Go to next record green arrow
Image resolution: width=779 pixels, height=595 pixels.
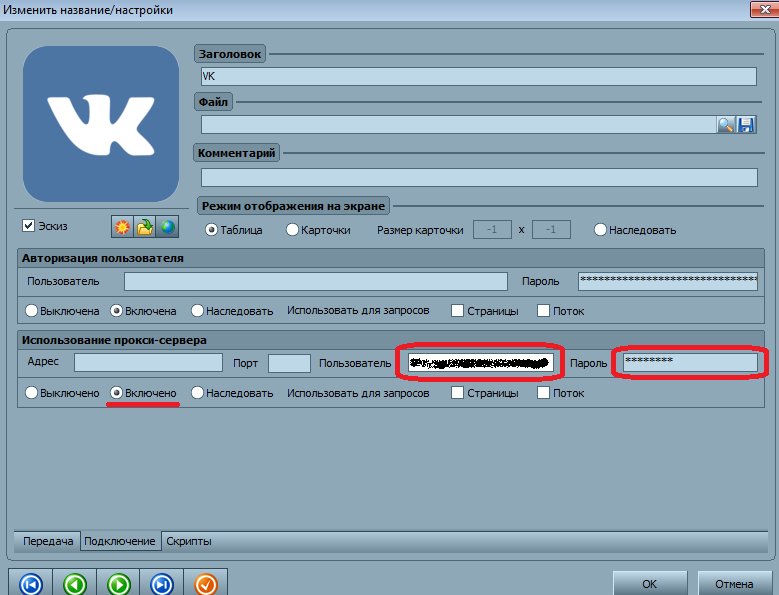pyautogui.click(x=119, y=584)
